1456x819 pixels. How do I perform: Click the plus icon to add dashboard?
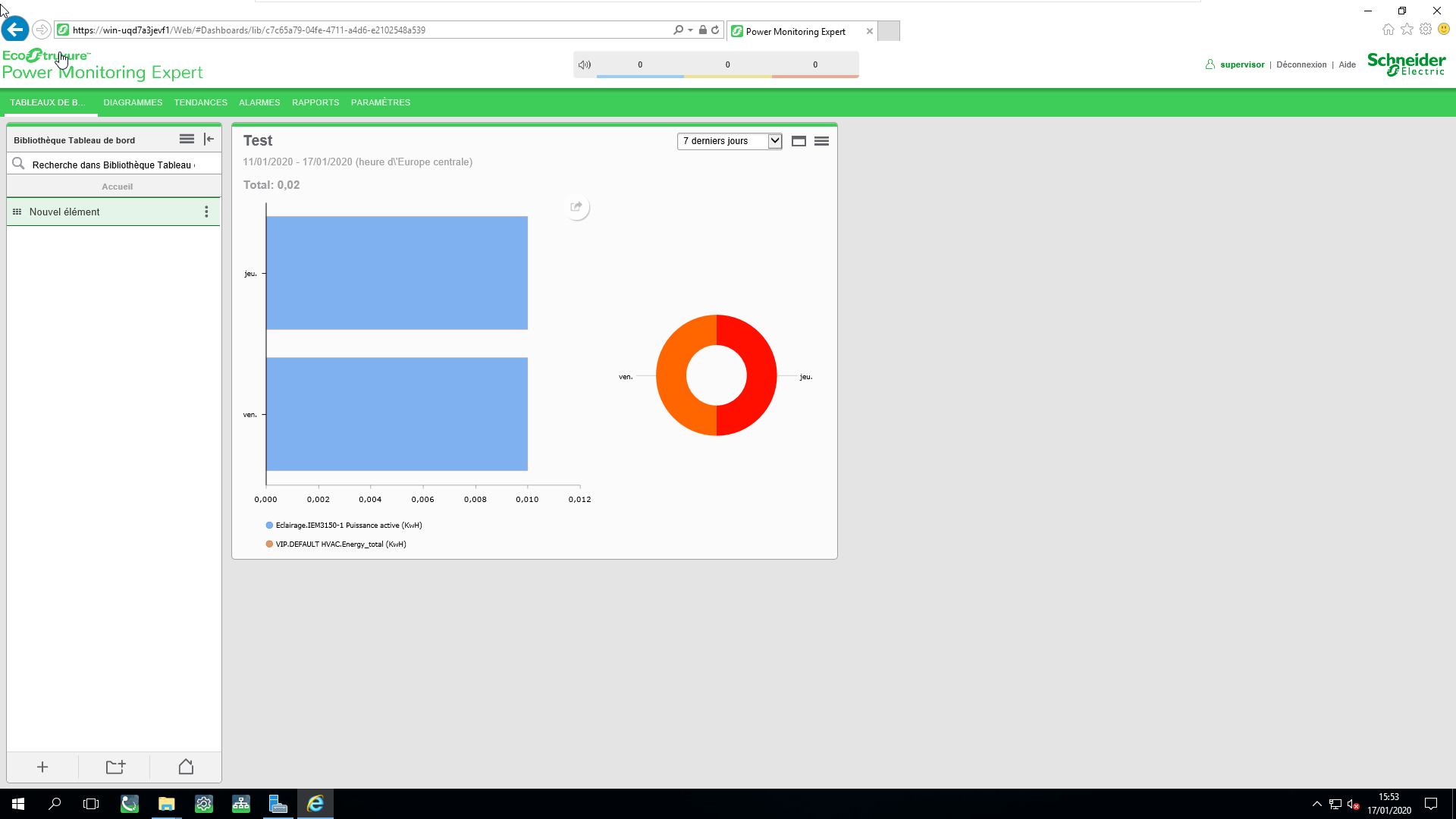tap(42, 767)
